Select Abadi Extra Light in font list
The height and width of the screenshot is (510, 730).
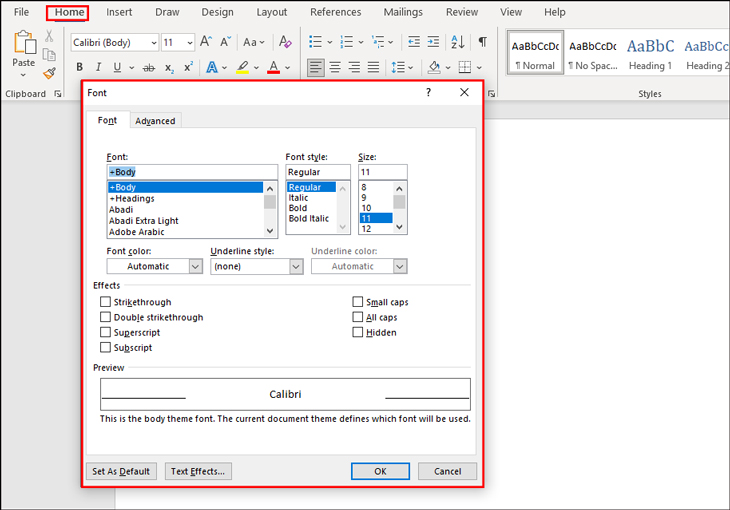[144, 221]
